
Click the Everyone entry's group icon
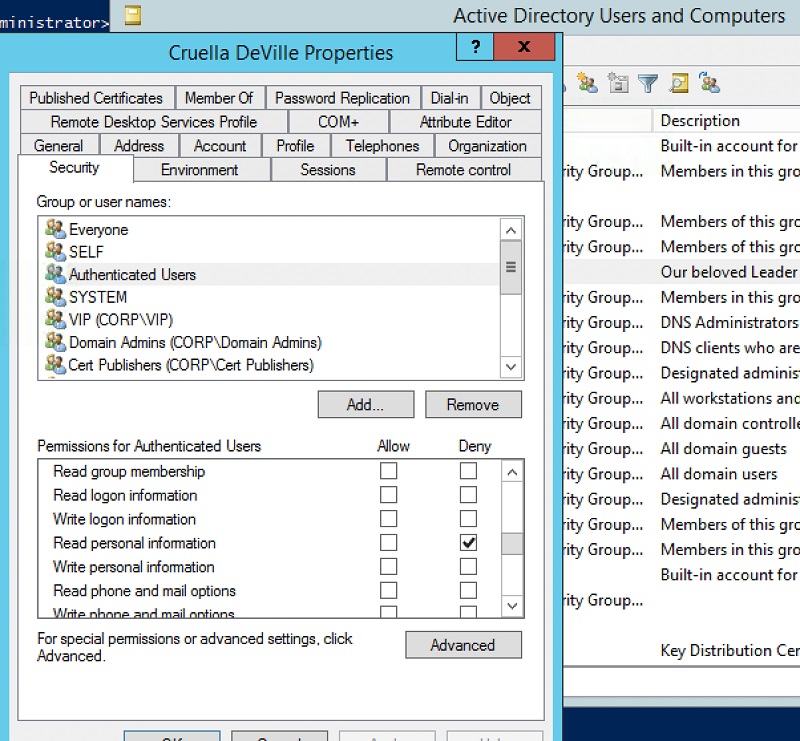click(56, 229)
